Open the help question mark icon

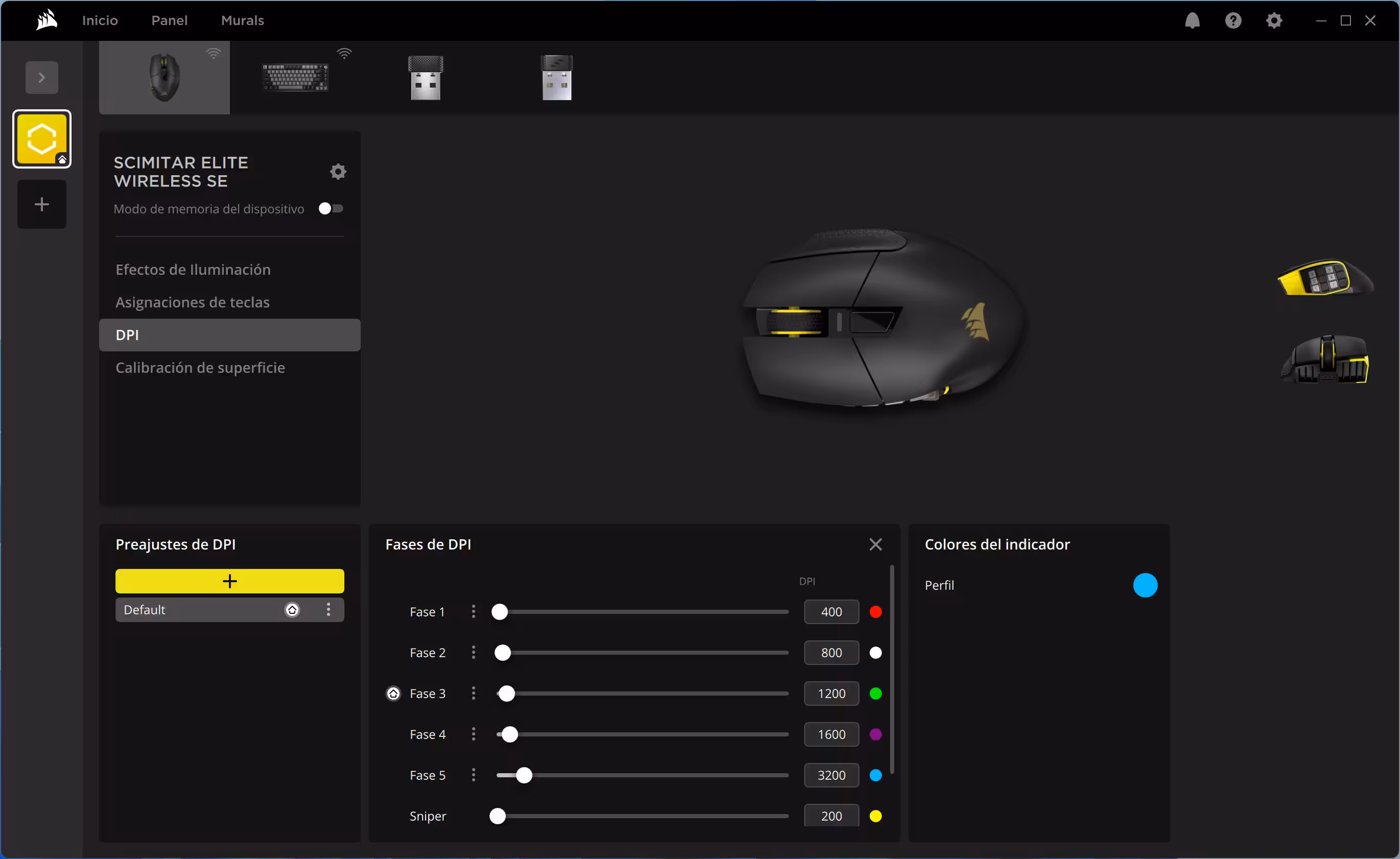(1233, 20)
